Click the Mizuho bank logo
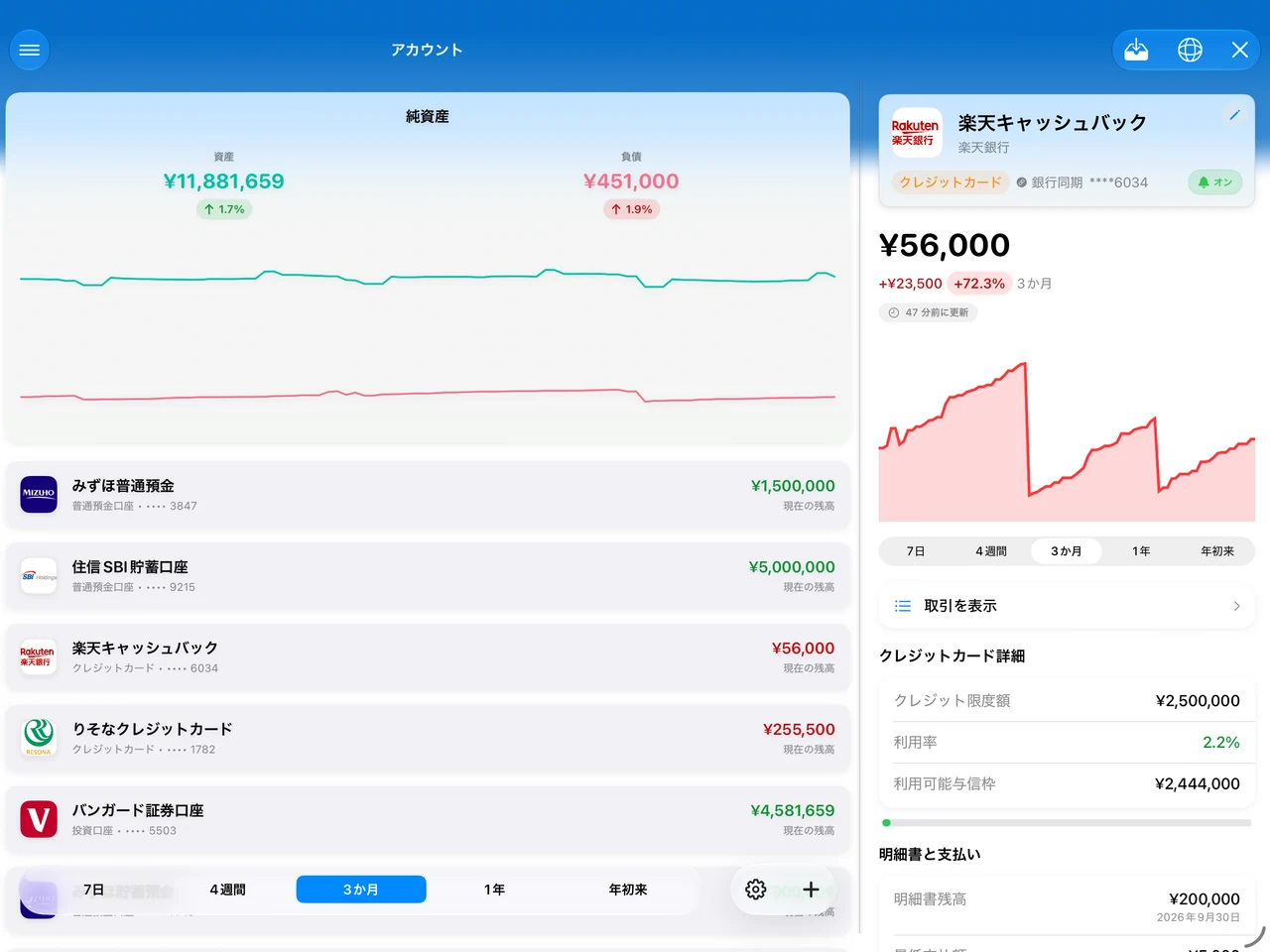Viewport: 1270px width, 952px height. point(39,494)
